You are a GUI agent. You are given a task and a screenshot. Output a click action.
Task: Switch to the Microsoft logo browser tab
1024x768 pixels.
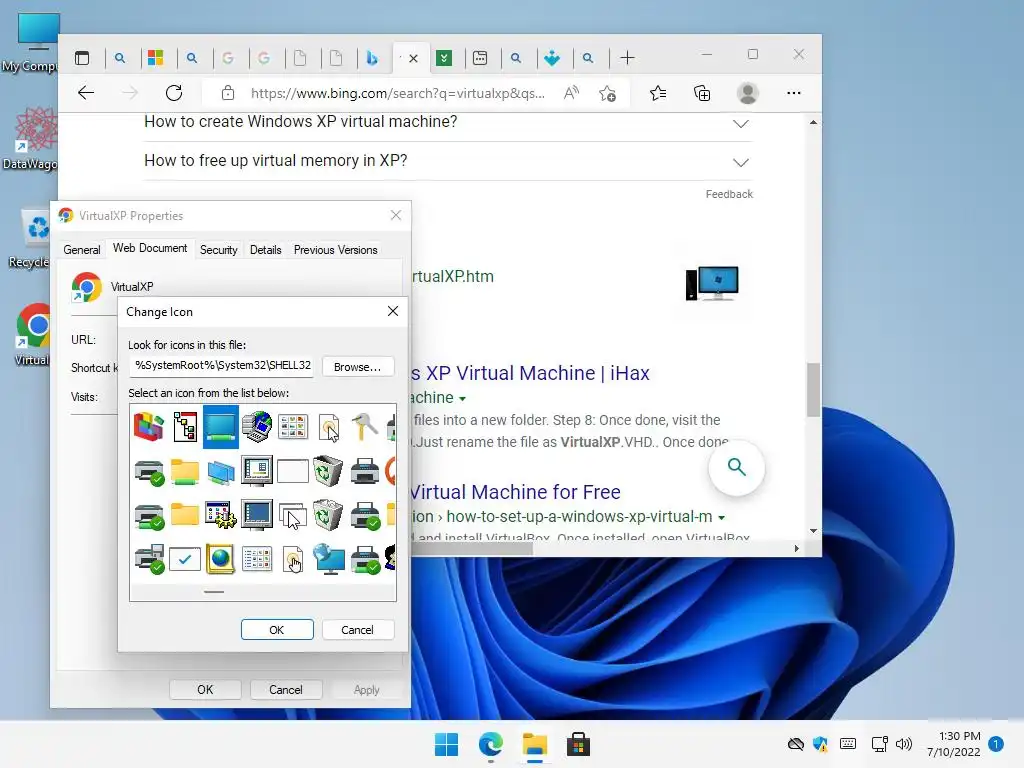155,58
